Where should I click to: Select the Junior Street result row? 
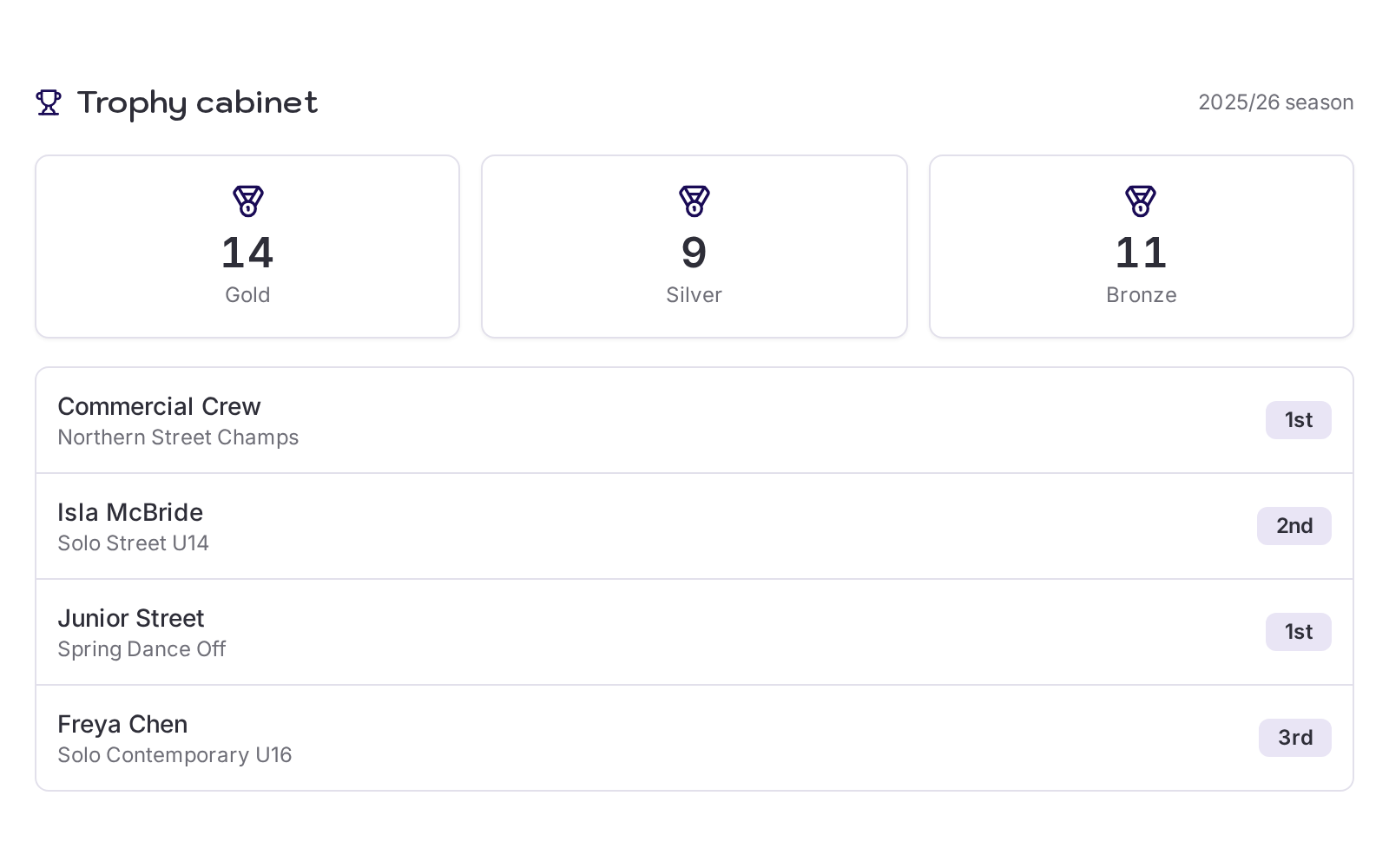tap(694, 632)
